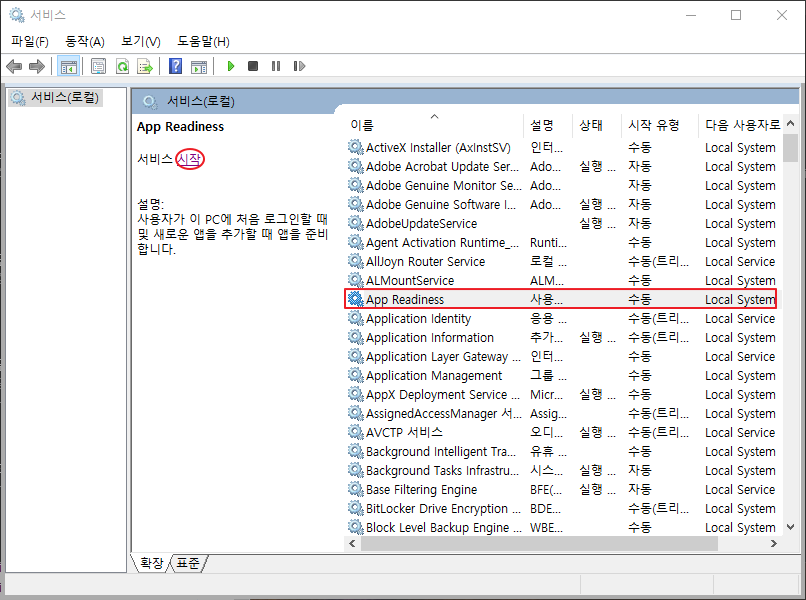
Task: Click gear icon of AdobeUpdateService row
Action: click(x=355, y=223)
